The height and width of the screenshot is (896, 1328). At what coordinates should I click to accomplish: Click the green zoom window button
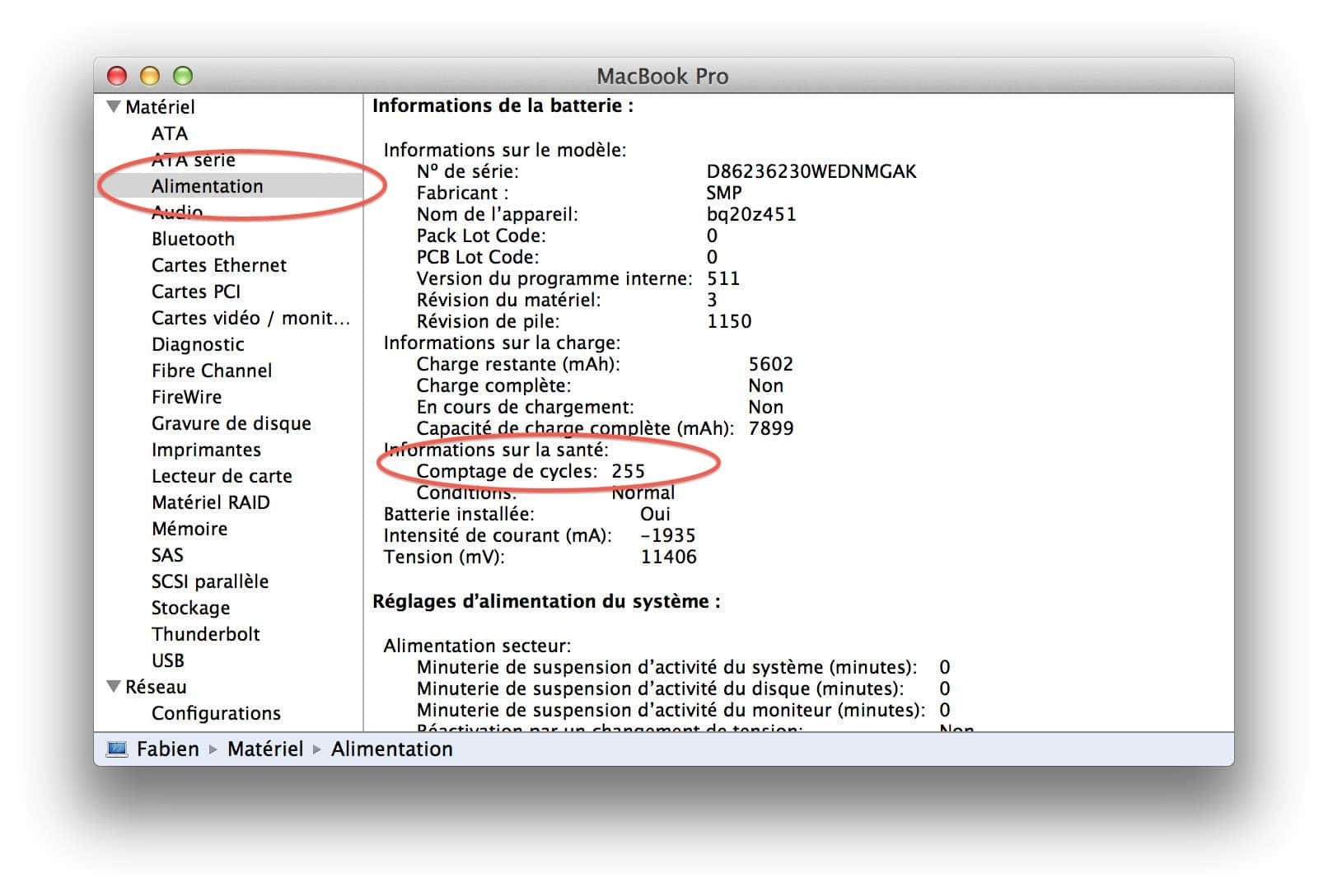pos(183,76)
